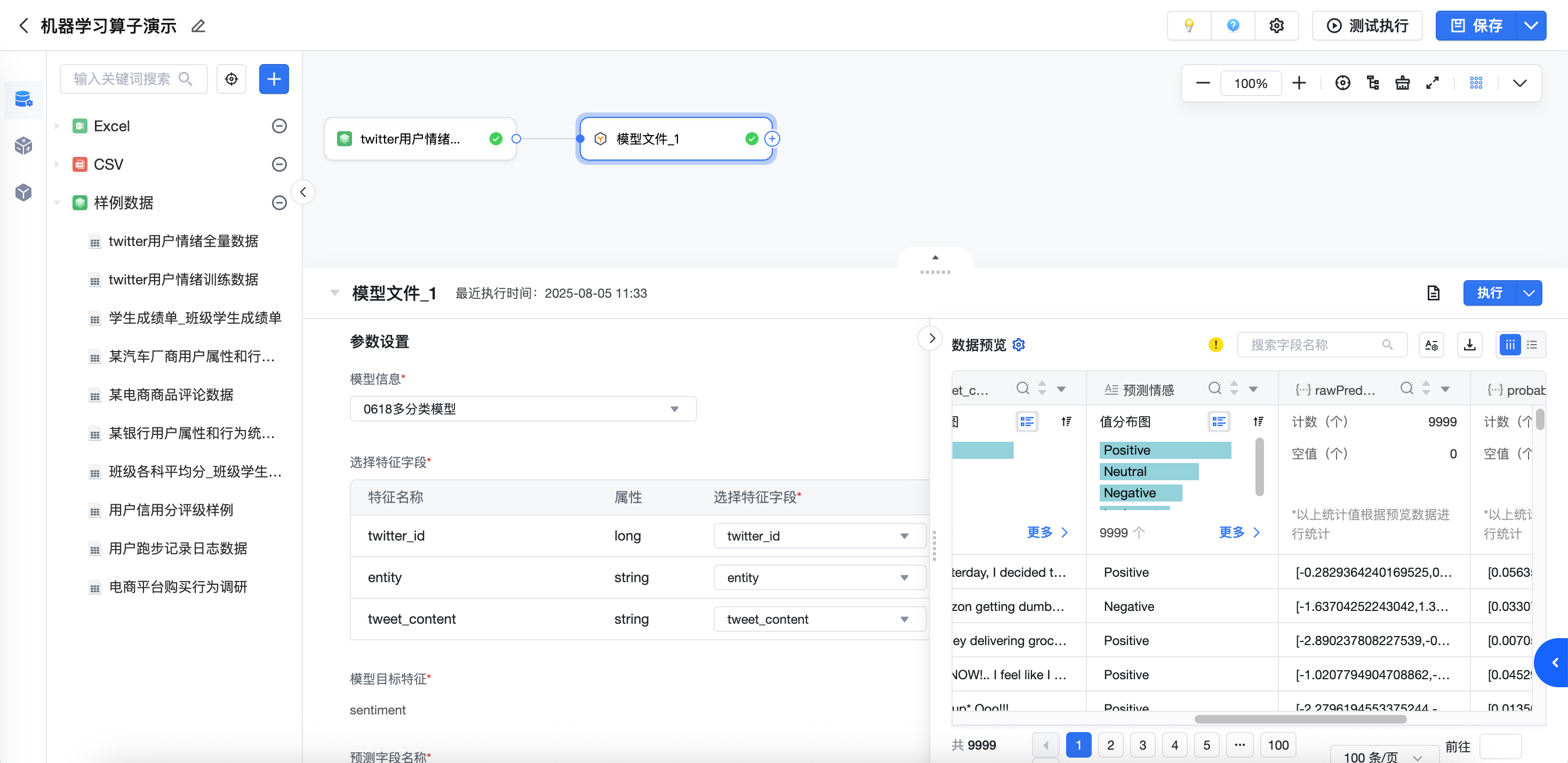Open data preview settings gear

[1018, 345]
